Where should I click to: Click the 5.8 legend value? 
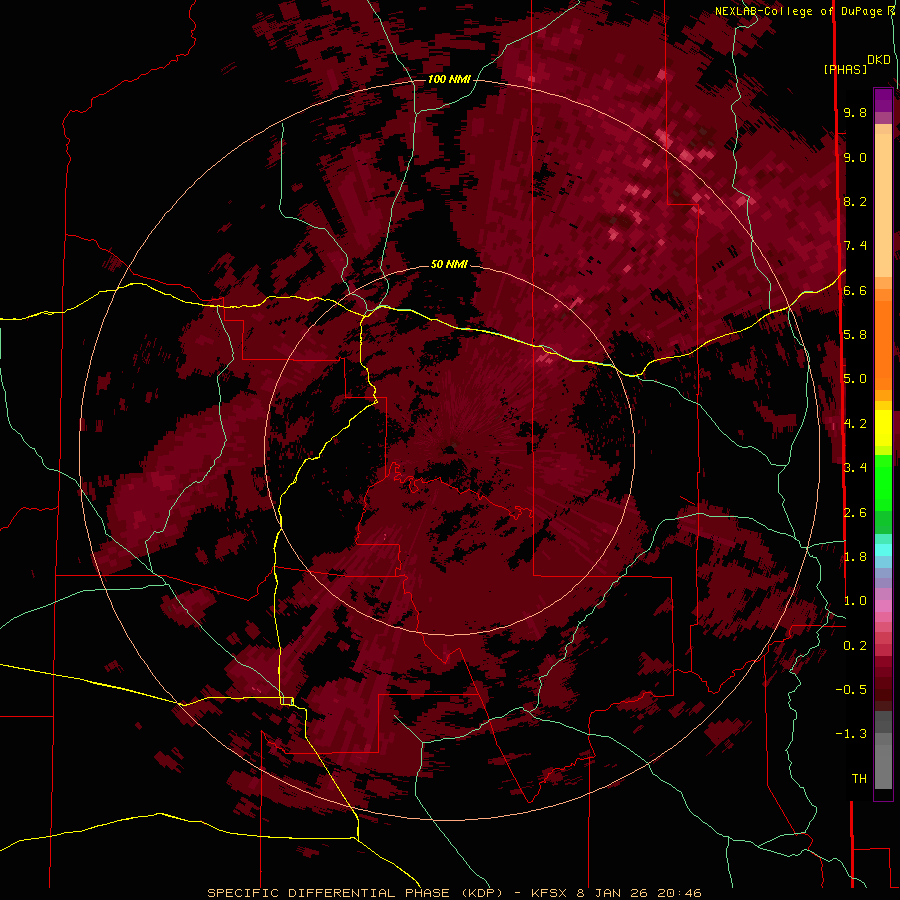(855, 335)
